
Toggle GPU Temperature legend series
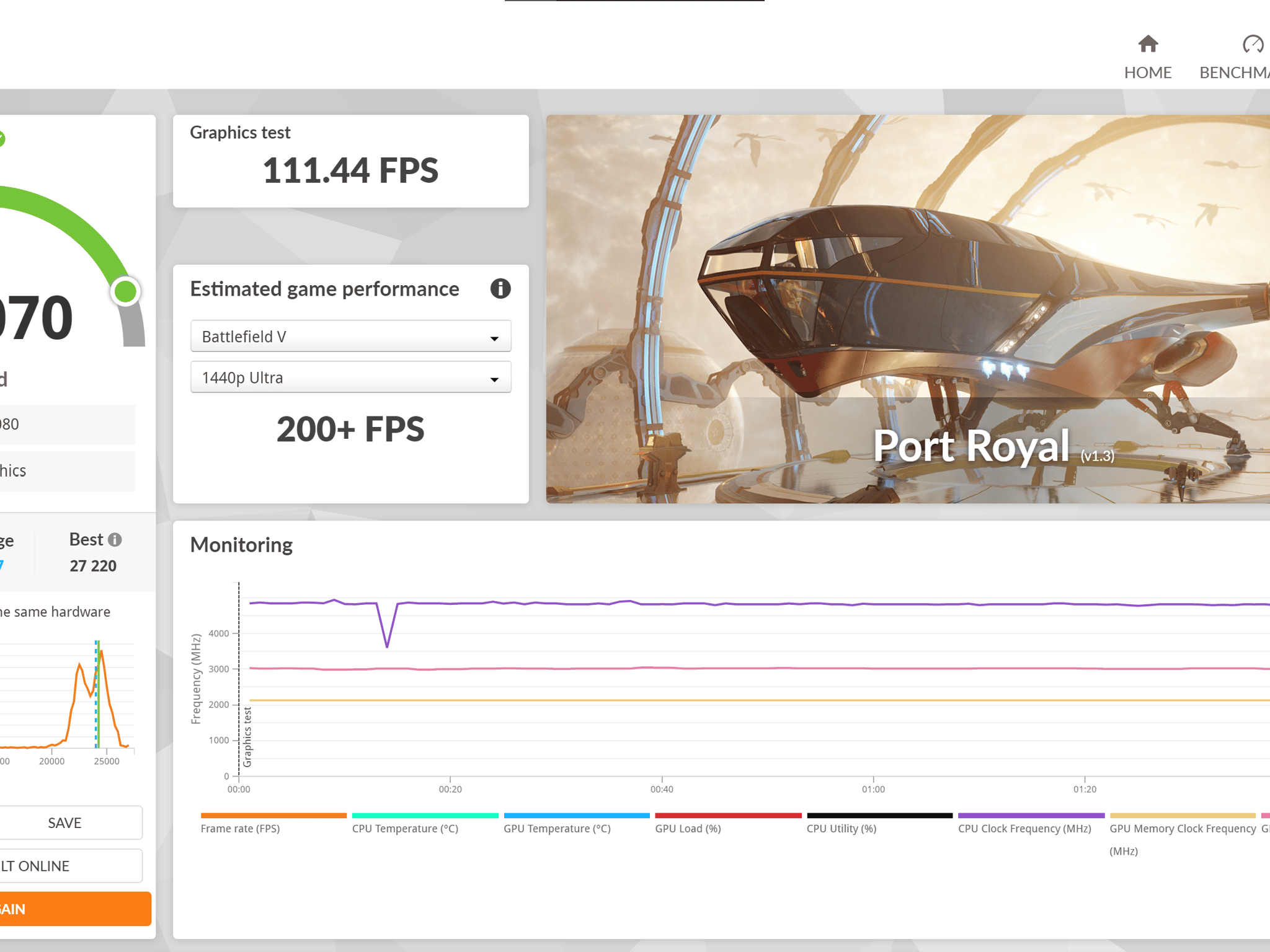[x=576, y=824]
